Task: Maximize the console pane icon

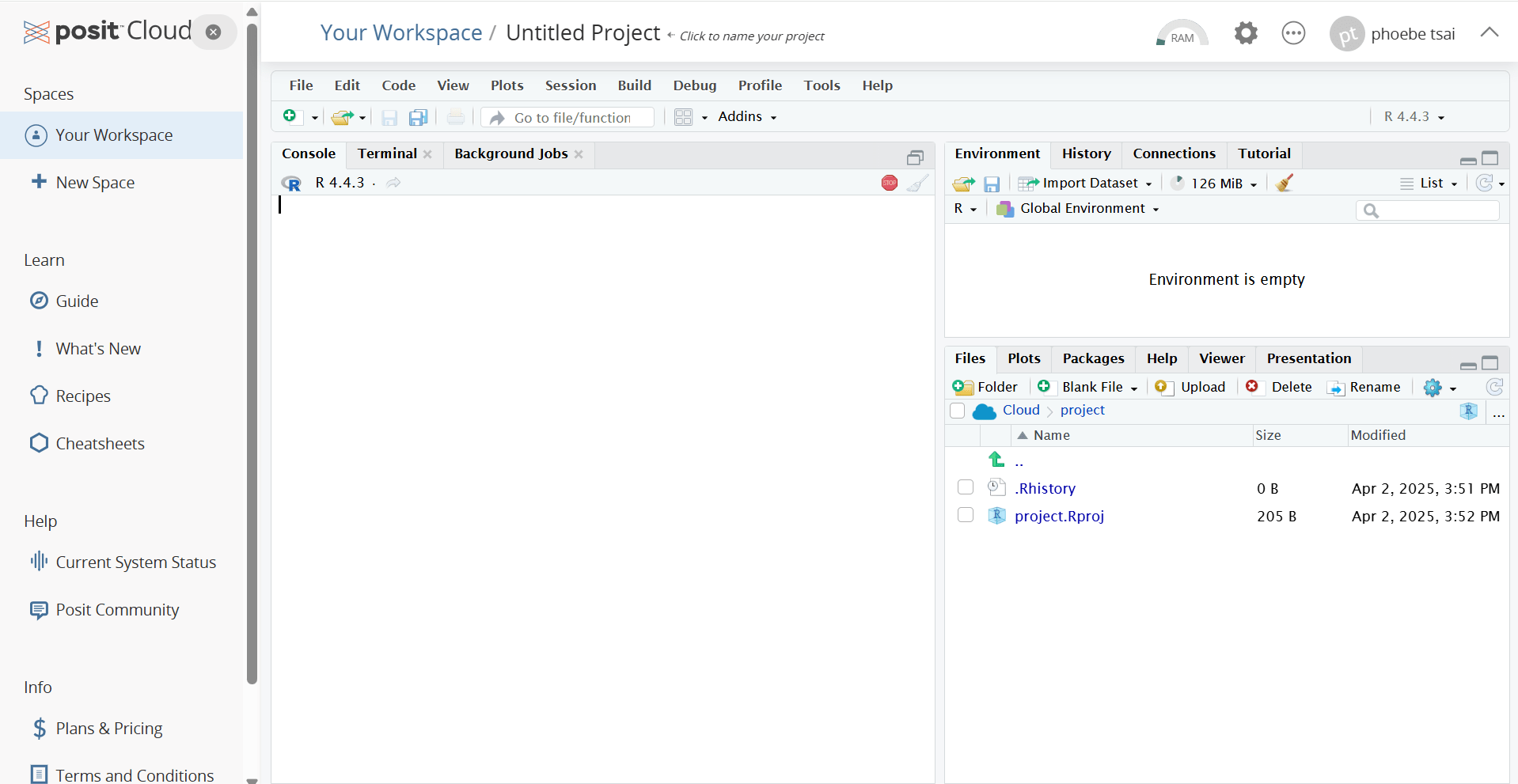Action: click(x=915, y=157)
